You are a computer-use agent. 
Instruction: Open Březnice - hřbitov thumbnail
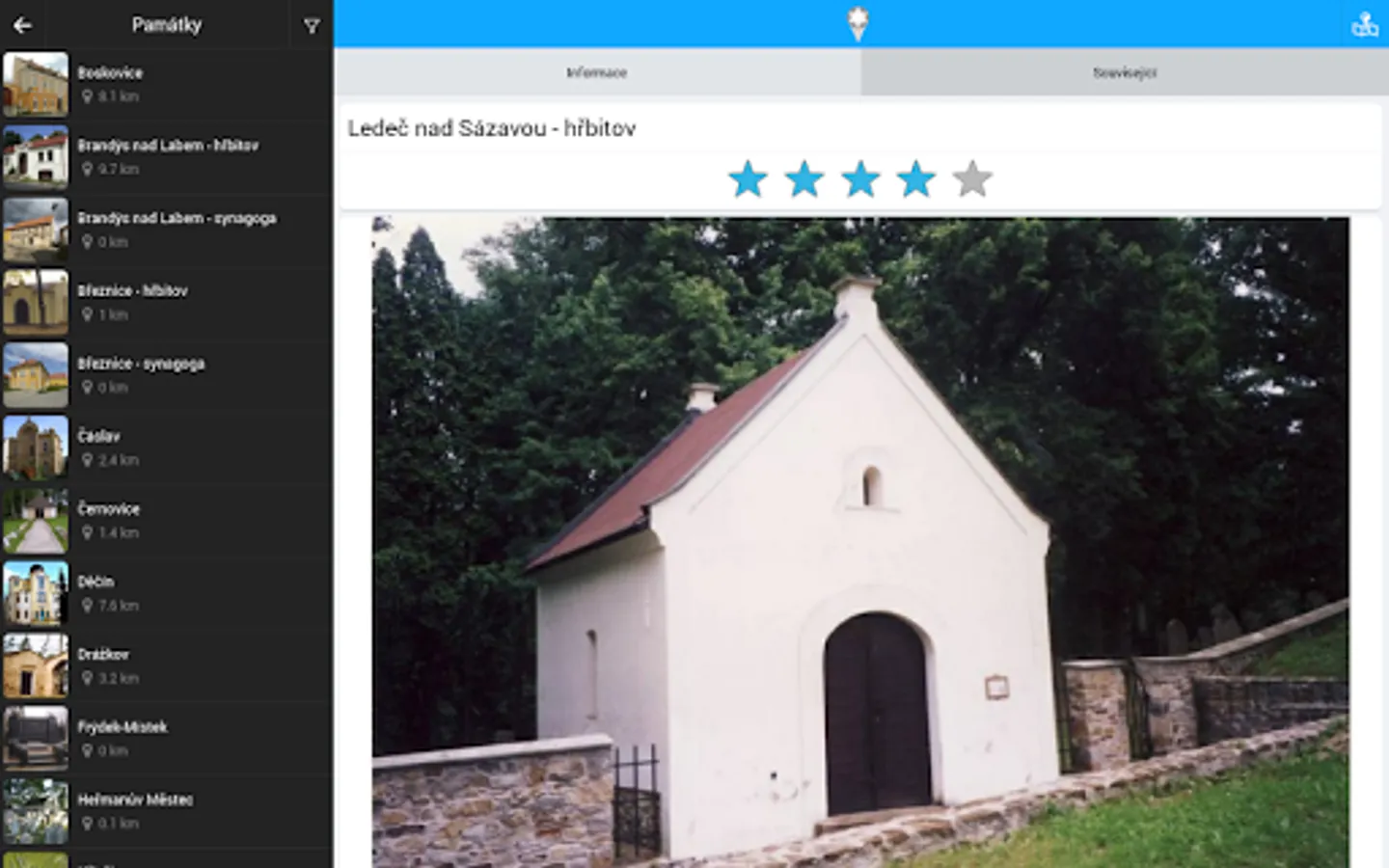pyautogui.click(x=36, y=302)
